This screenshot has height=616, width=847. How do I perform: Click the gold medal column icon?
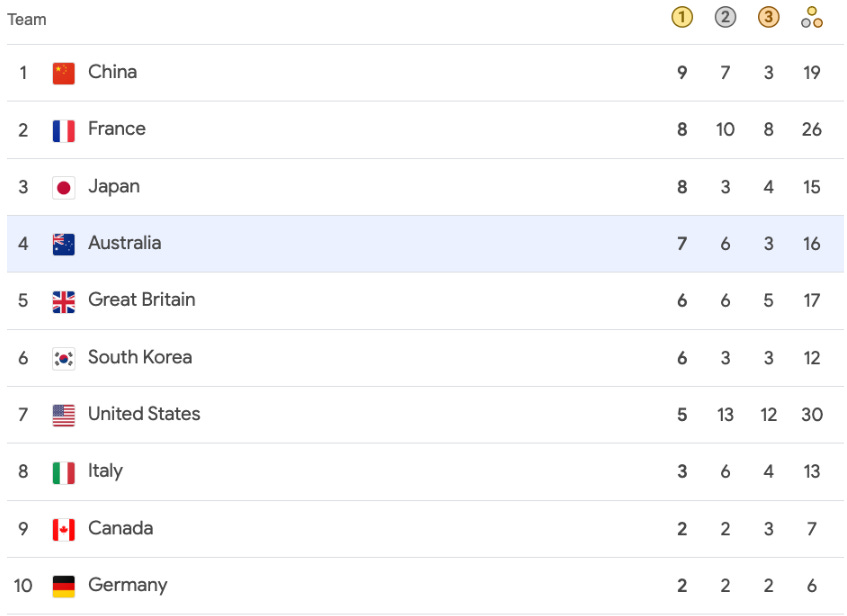click(682, 17)
